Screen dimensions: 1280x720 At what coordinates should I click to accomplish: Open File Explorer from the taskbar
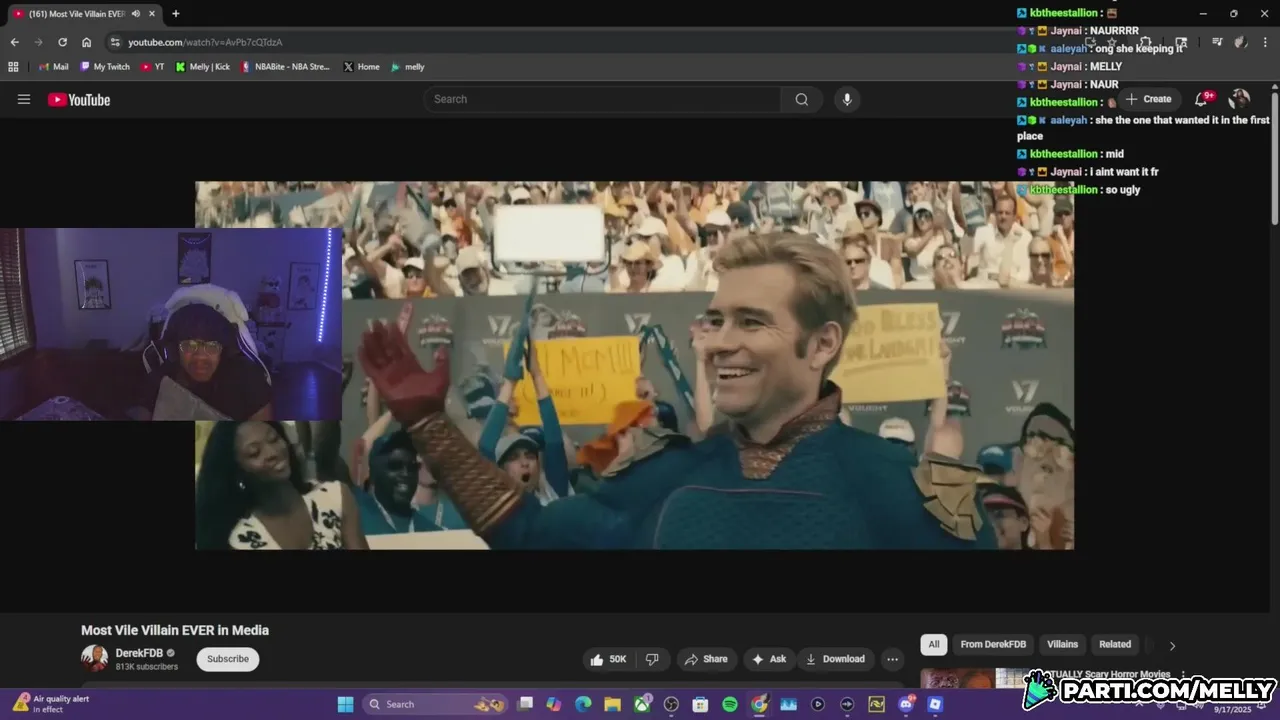click(612, 704)
